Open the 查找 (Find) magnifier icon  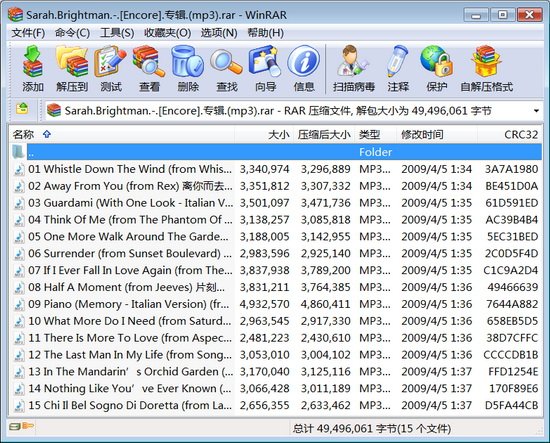coord(227,69)
